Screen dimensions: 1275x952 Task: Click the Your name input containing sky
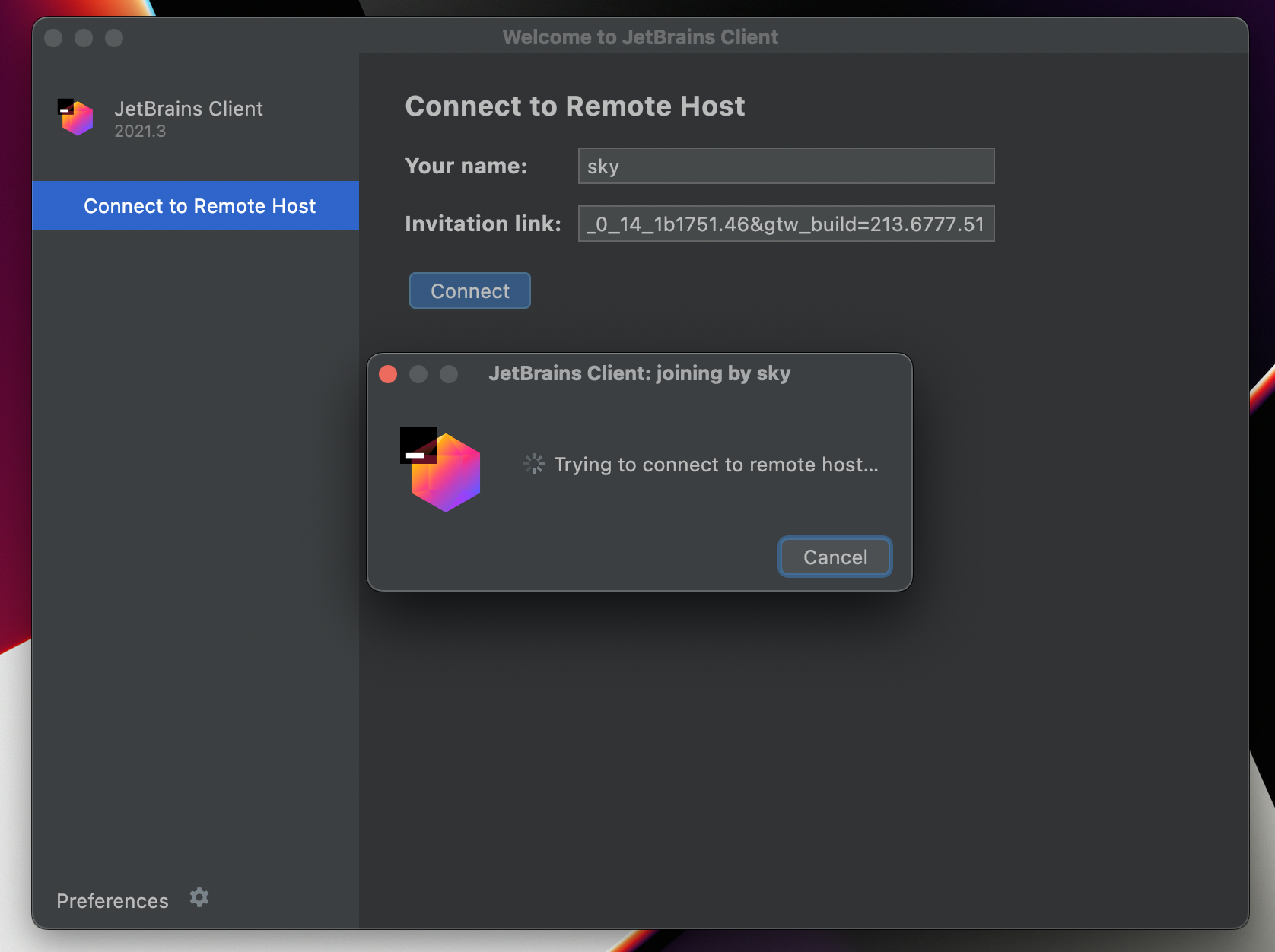pos(785,165)
